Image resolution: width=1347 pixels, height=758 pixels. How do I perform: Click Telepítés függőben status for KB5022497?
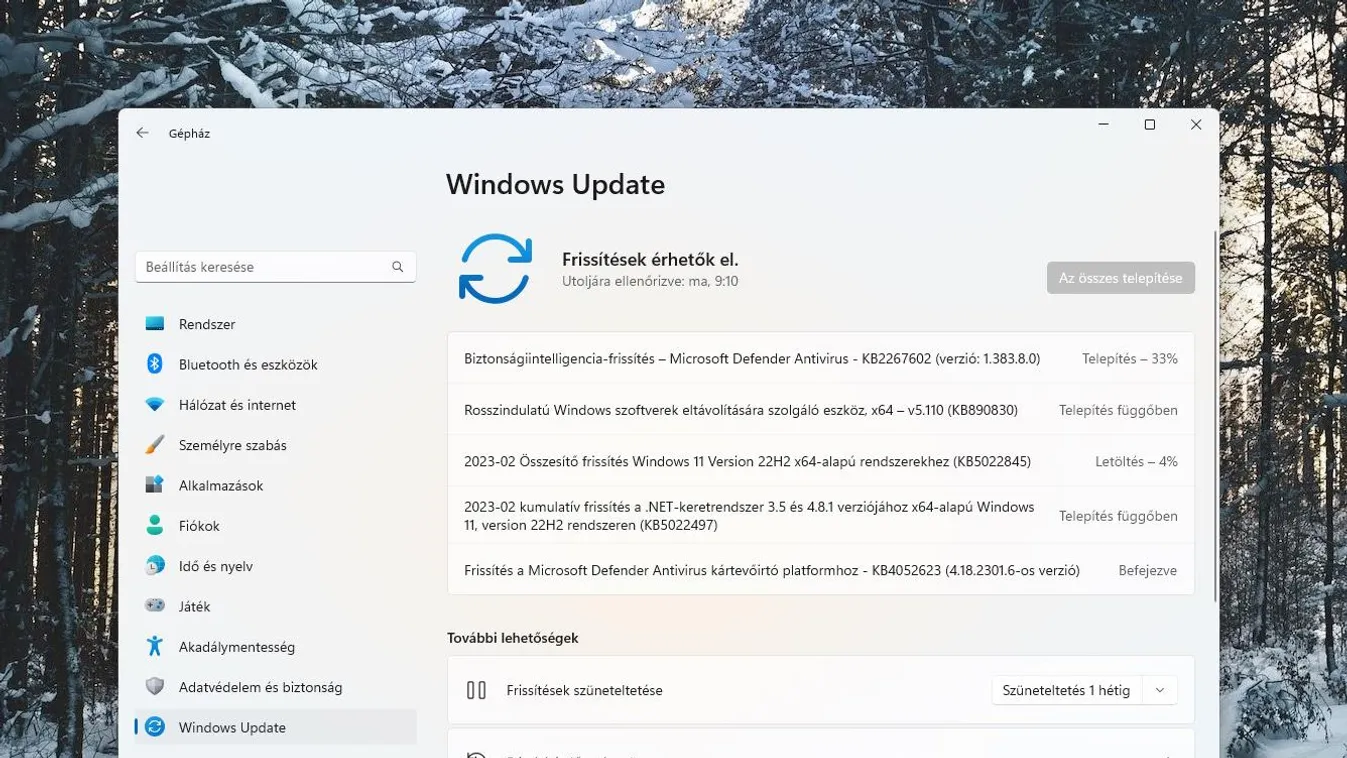(1118, 516)
